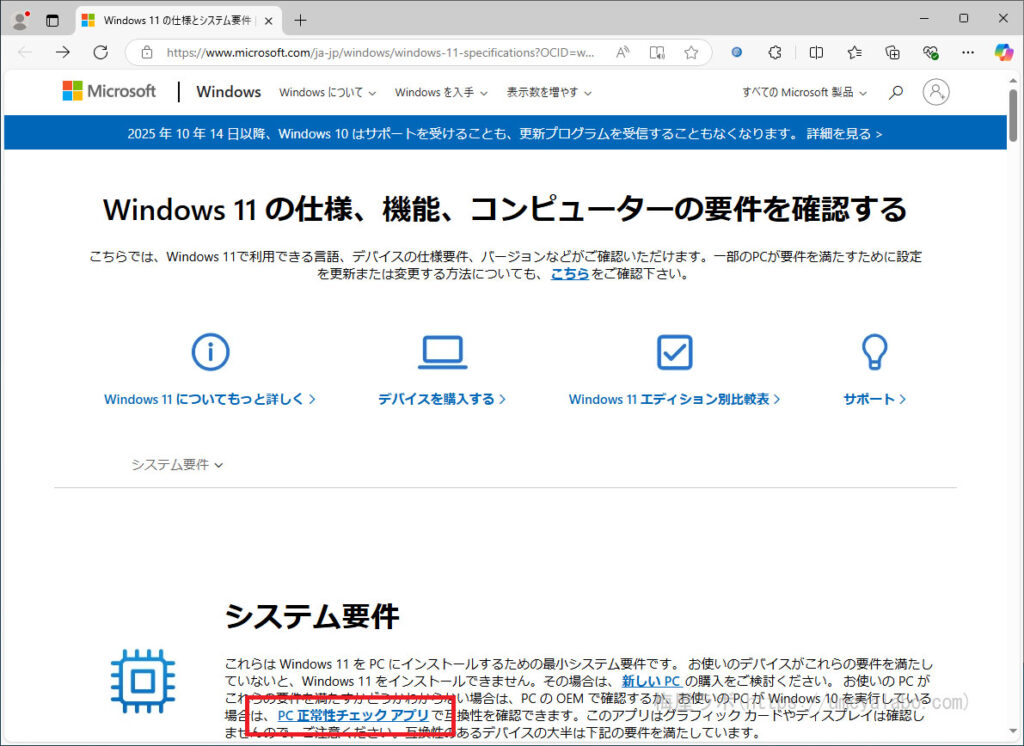This screenshot has width=1024, height=746.
Task: Open the Favorites list icon
Action: pyautogui.click(x=854, y=52)
